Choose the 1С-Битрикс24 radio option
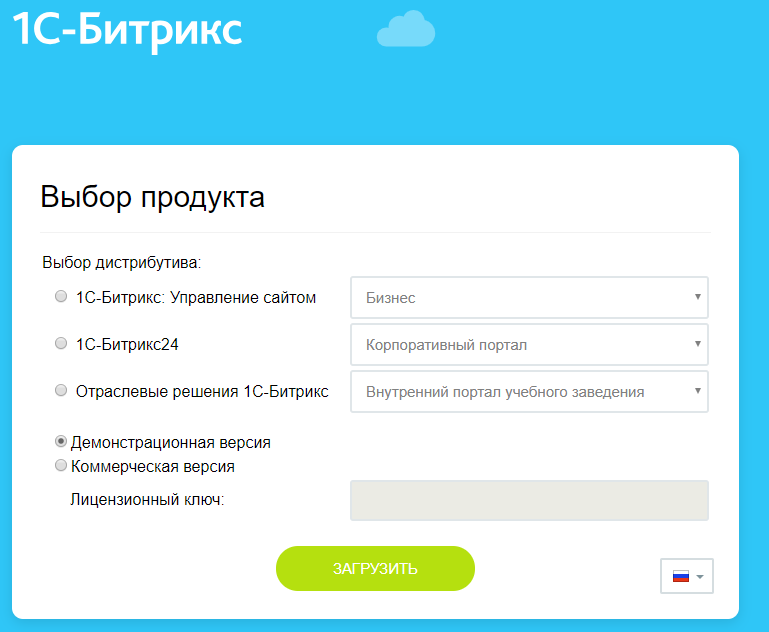The width and height of the screenshot is (769, 632). [61, 344]
